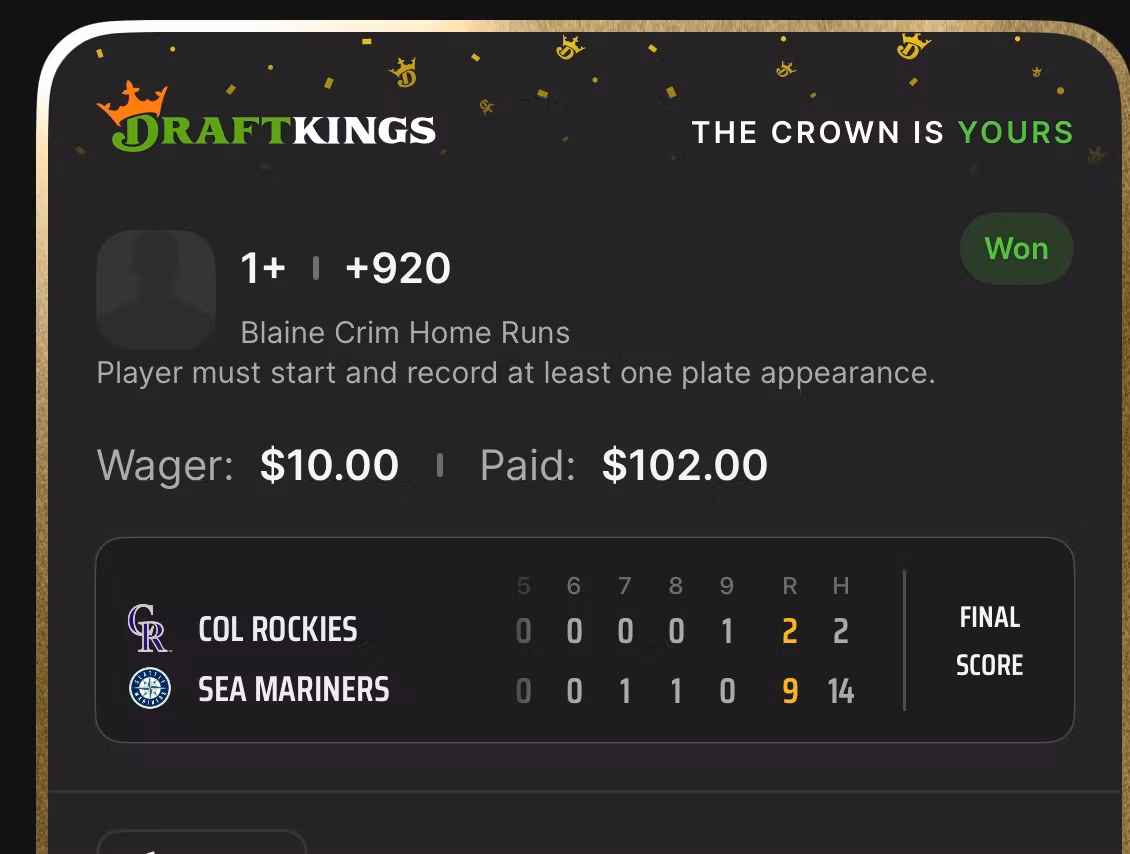Click the Mariners hits total of 14
Image resolution: width=1130 pixels, height=854 pixels.
(x=841, y=691)
